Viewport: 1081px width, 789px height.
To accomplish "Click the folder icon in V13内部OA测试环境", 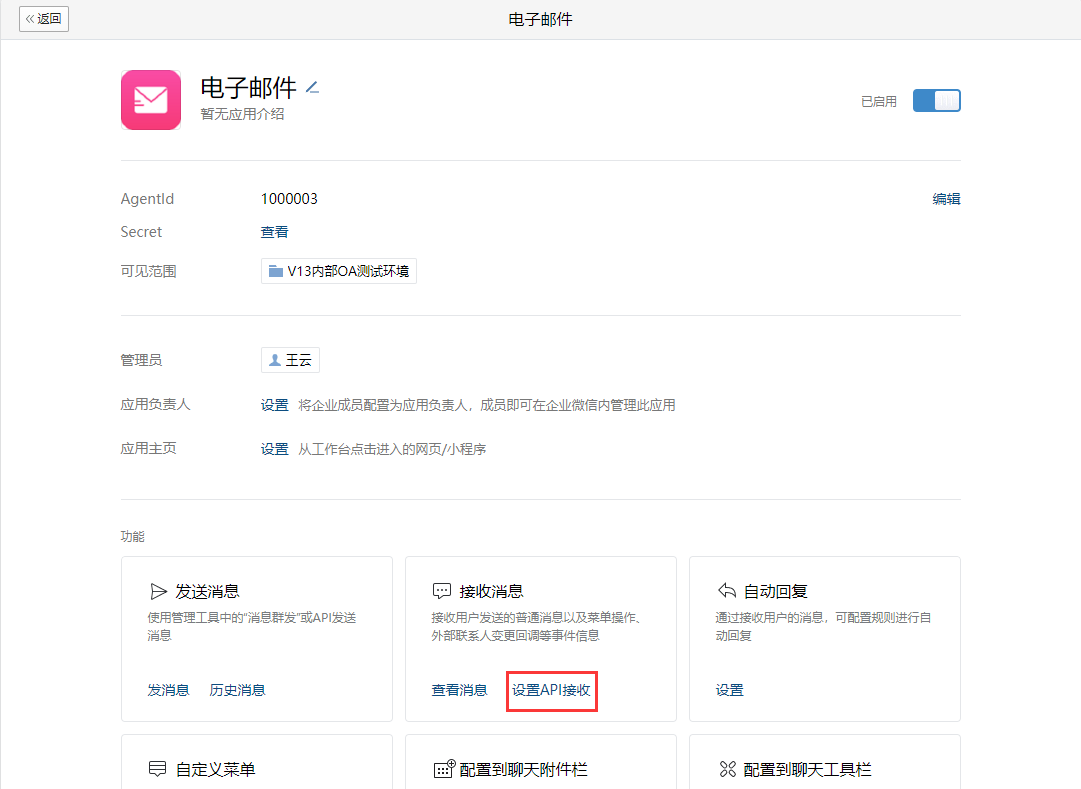I will pos(276,271).
